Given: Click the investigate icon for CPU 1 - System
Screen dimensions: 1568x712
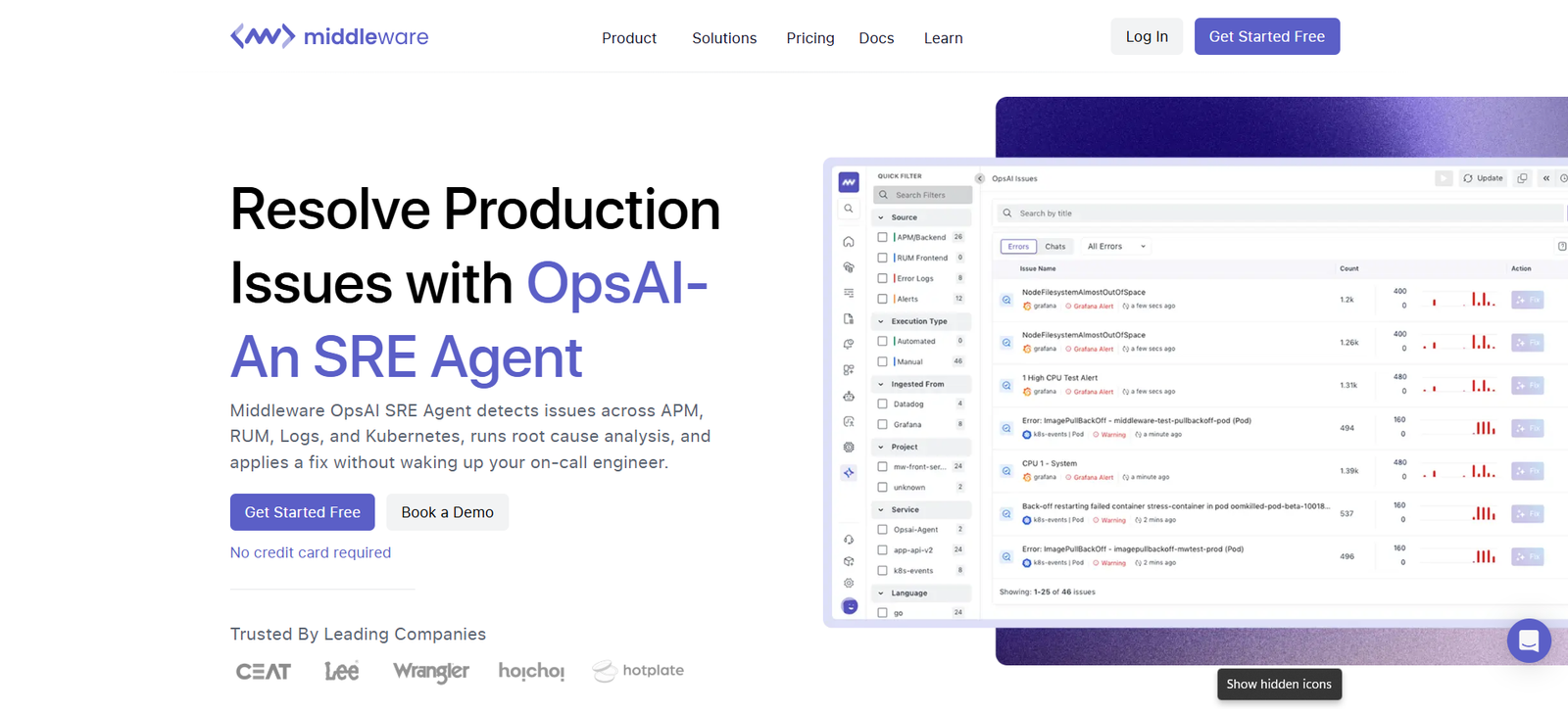Looking at the screenshot, I should click(1006, 471).
